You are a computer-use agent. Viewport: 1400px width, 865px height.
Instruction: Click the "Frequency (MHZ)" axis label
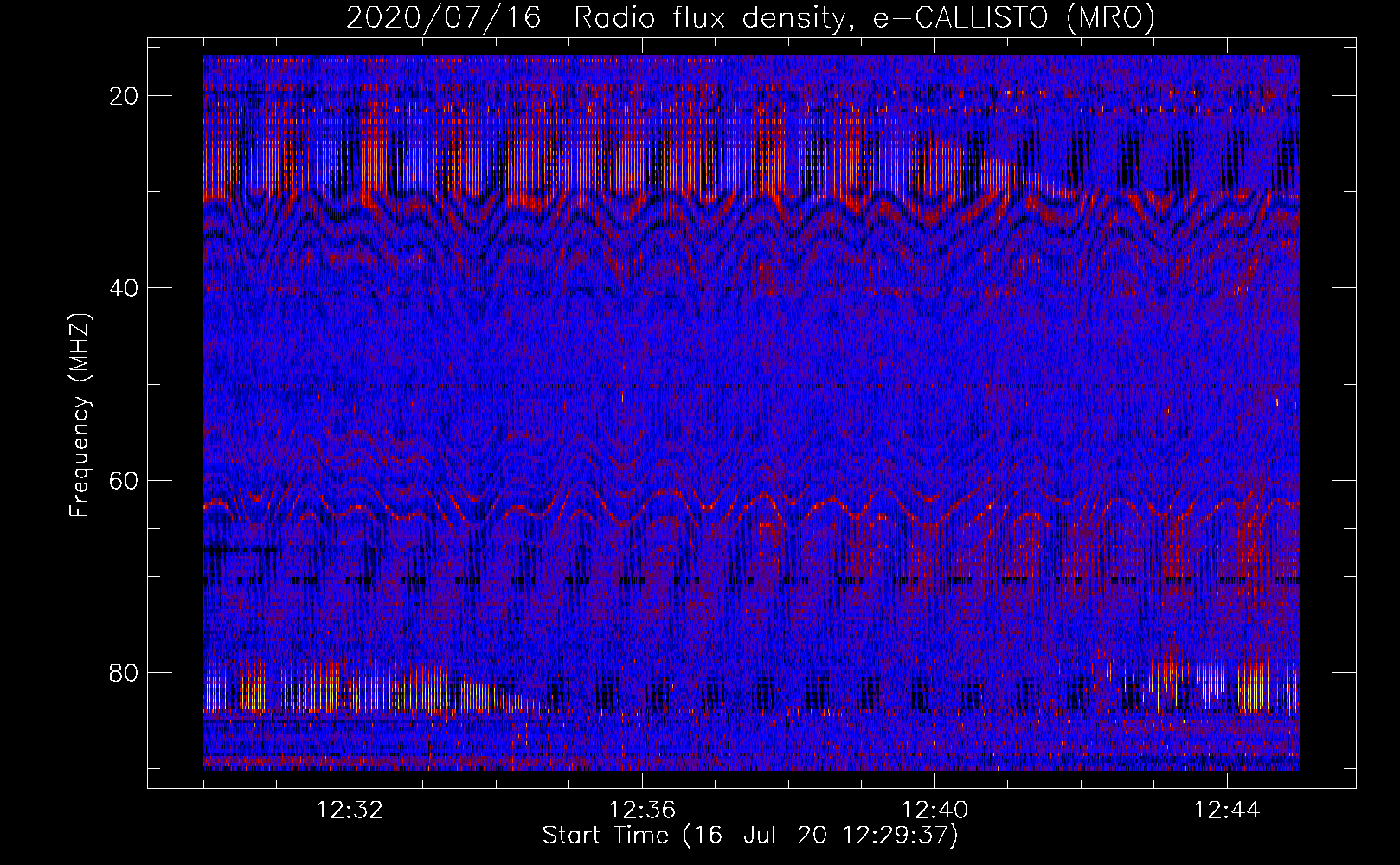click(x=80, y=414)
